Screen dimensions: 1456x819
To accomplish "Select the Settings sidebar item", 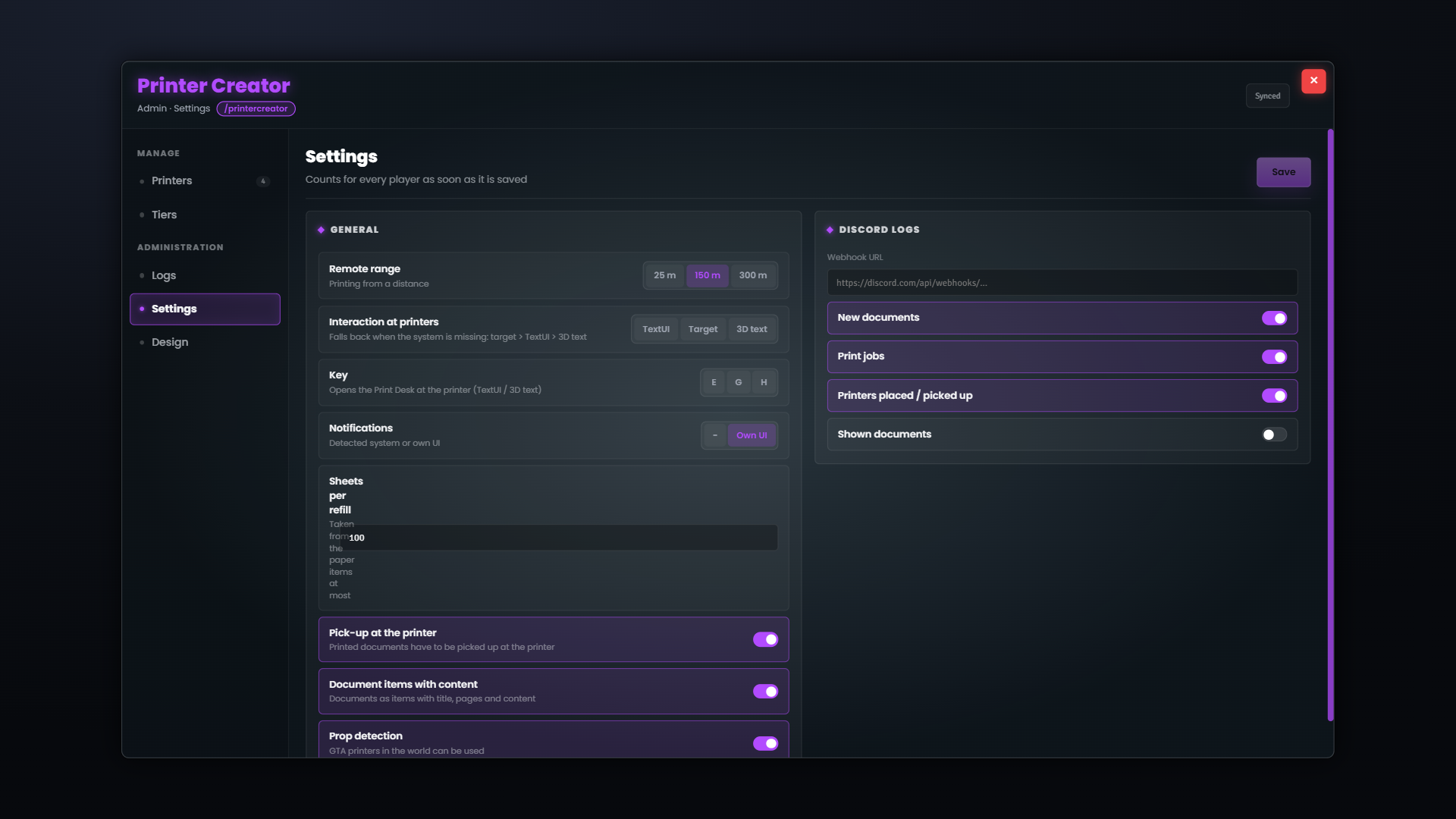I will click(x=205, y=309).
